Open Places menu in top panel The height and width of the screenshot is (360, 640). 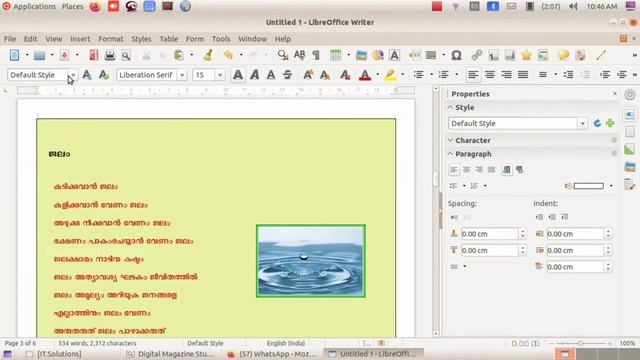[x=73, y=7]
